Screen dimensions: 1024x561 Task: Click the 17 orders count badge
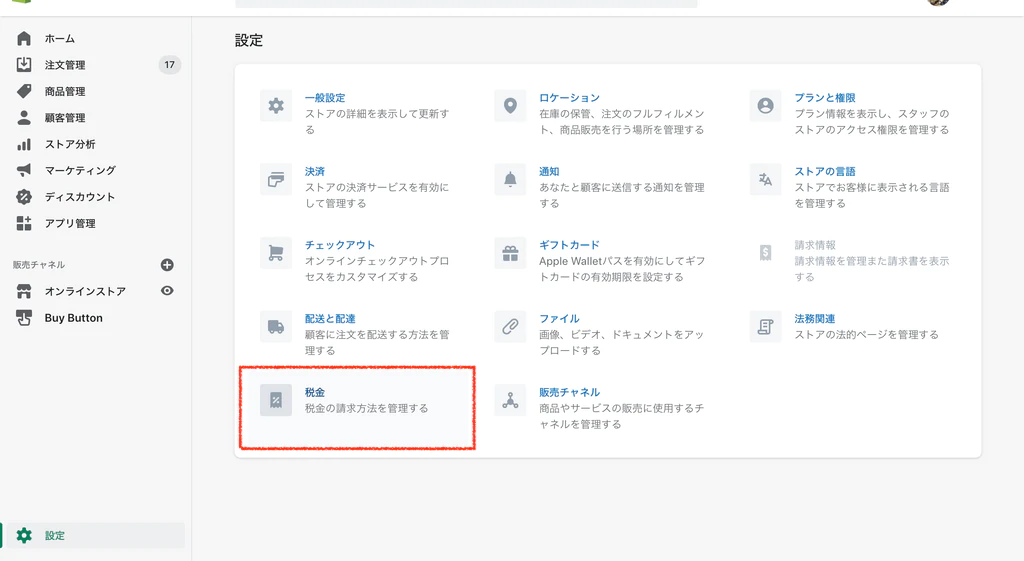coord(170,65)
